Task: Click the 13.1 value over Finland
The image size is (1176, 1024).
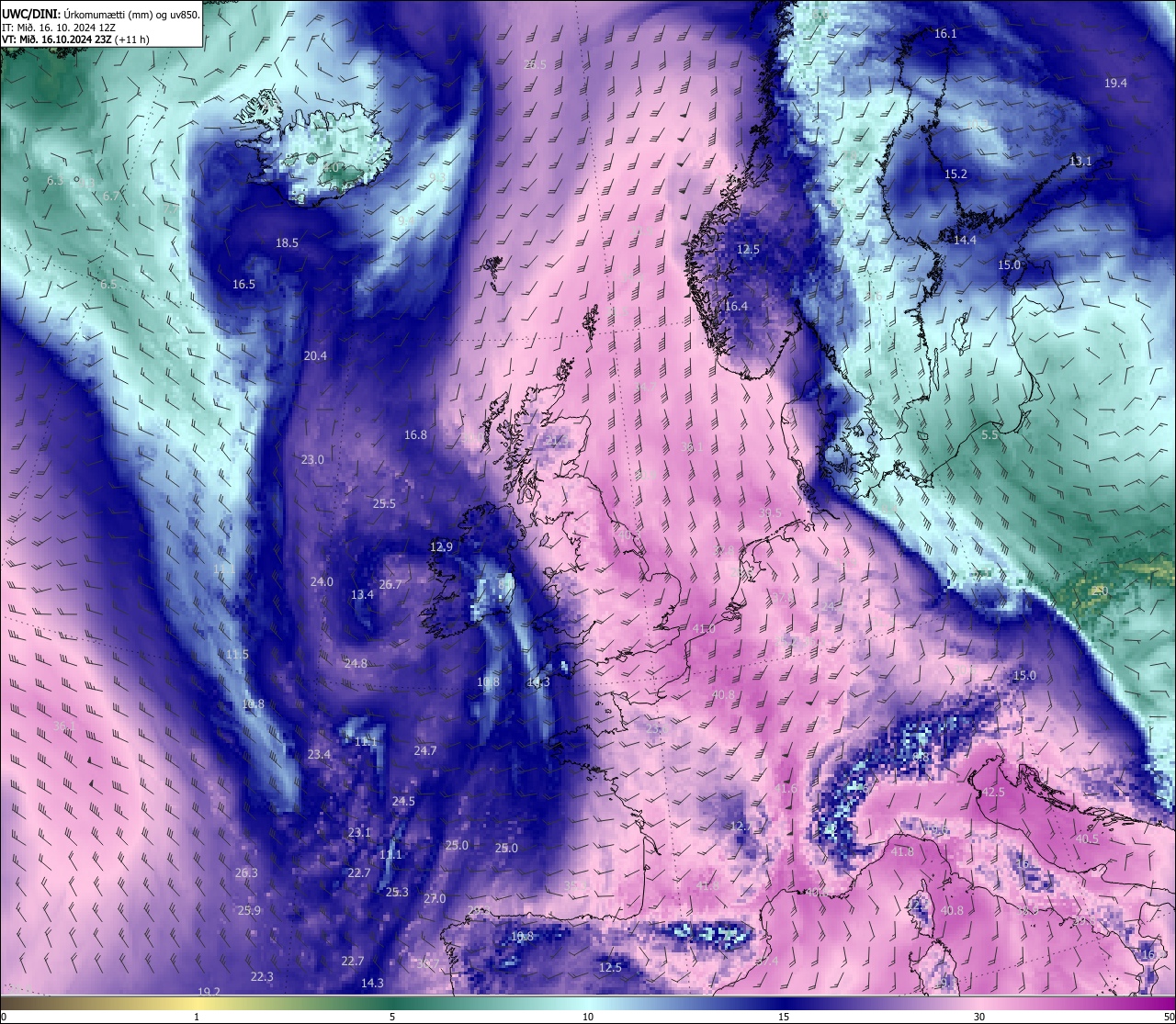Action: point(1080,162)
